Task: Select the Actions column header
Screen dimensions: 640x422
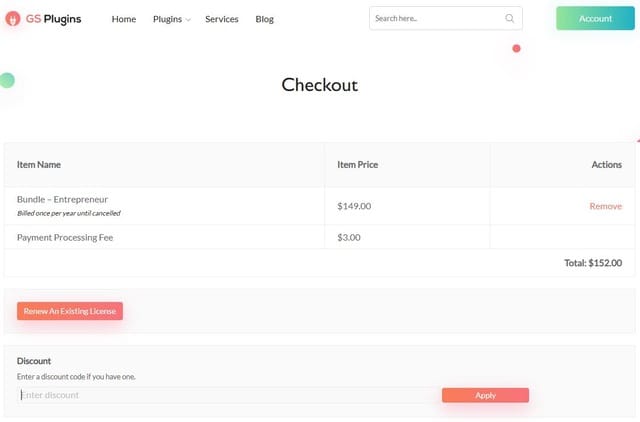Action: point(606,165)
